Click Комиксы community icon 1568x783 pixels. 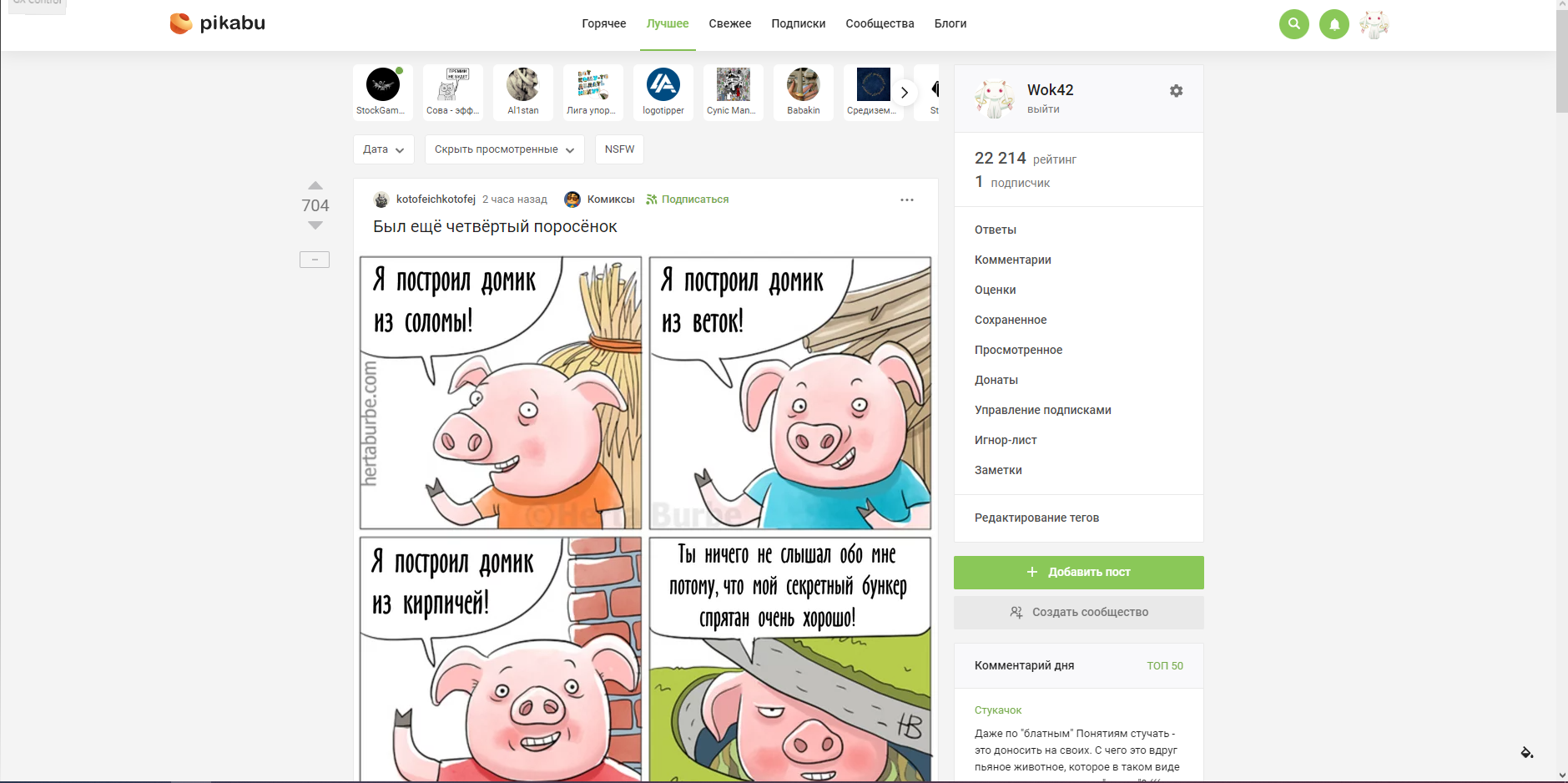click(572, 200)
